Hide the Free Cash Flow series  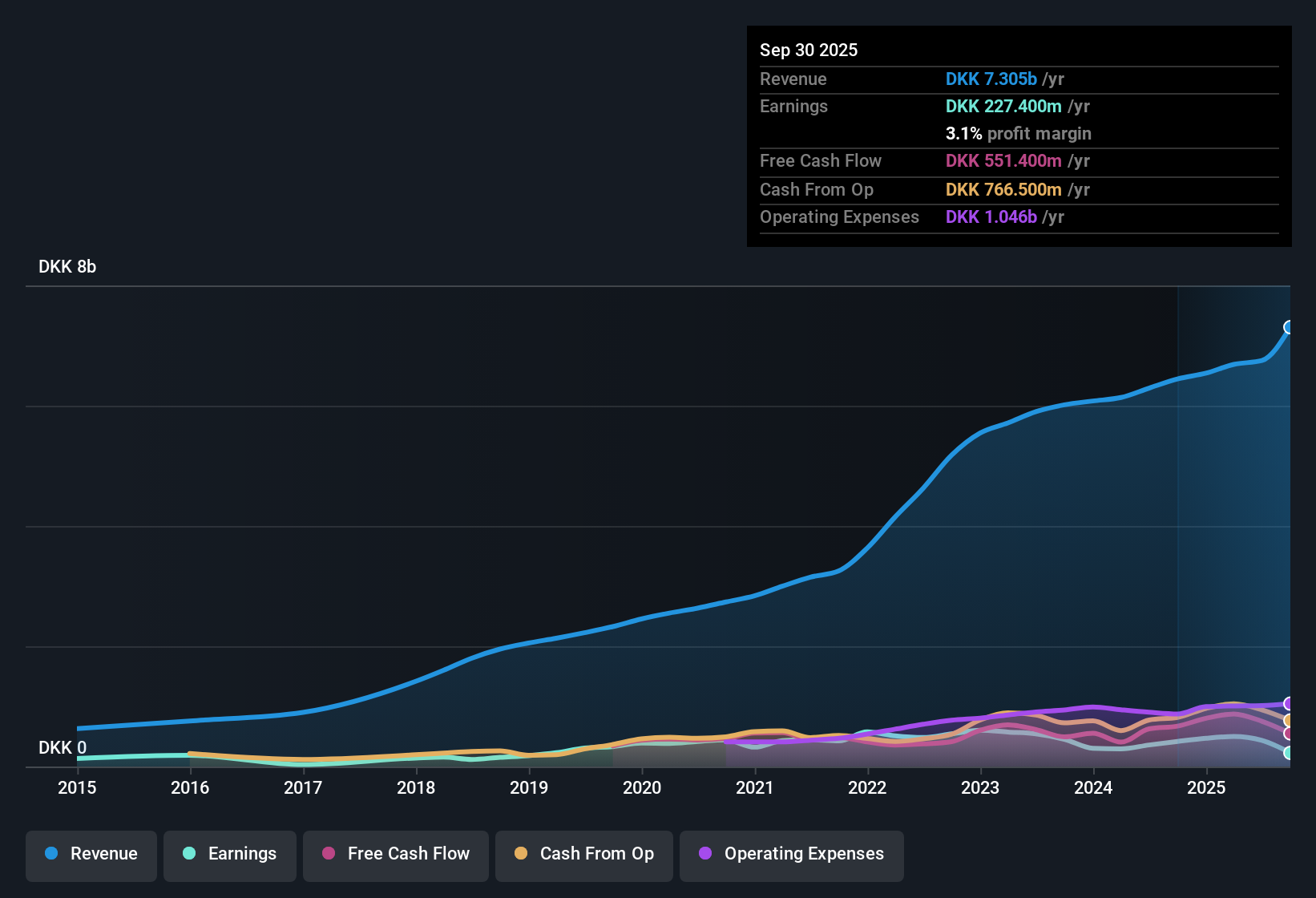(x=395, y=856)
